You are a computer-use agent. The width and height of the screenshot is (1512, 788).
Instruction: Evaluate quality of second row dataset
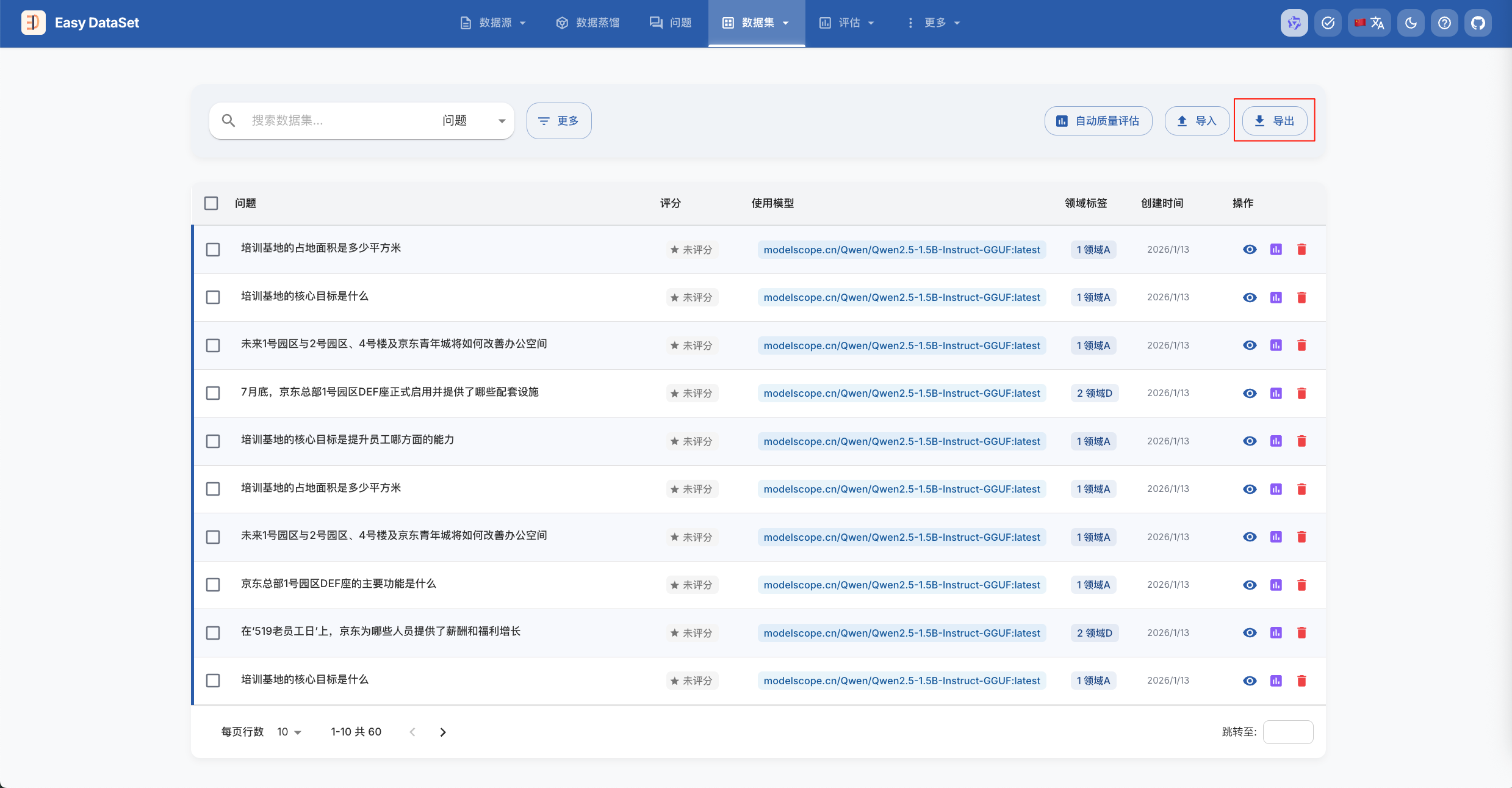point(1276,298)
